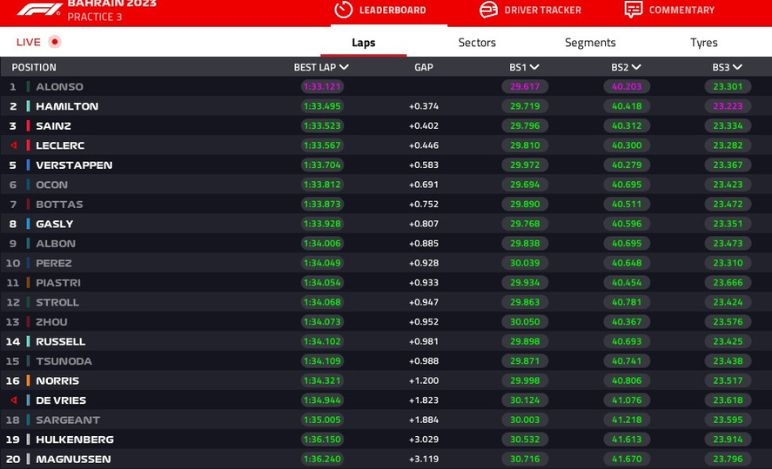Click the red arrow beside Leclerc
Image resolution: width=772 pixels, height=469 pixels.
(x=13, y=145)
